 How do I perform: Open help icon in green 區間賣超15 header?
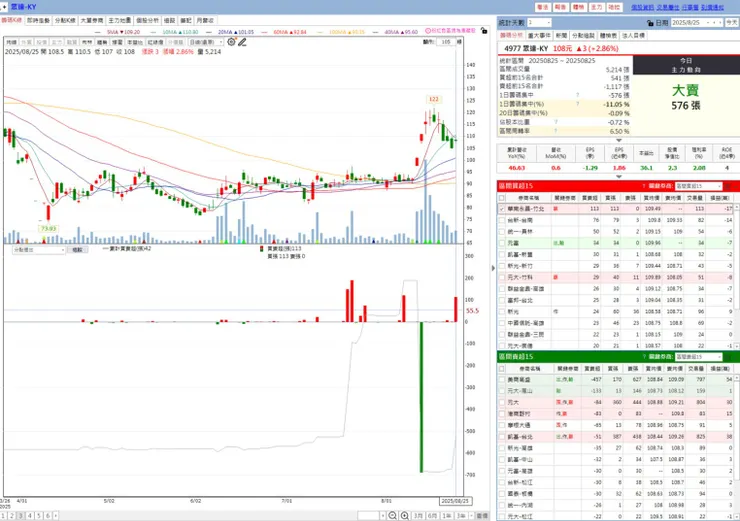(x=644, y=357)
